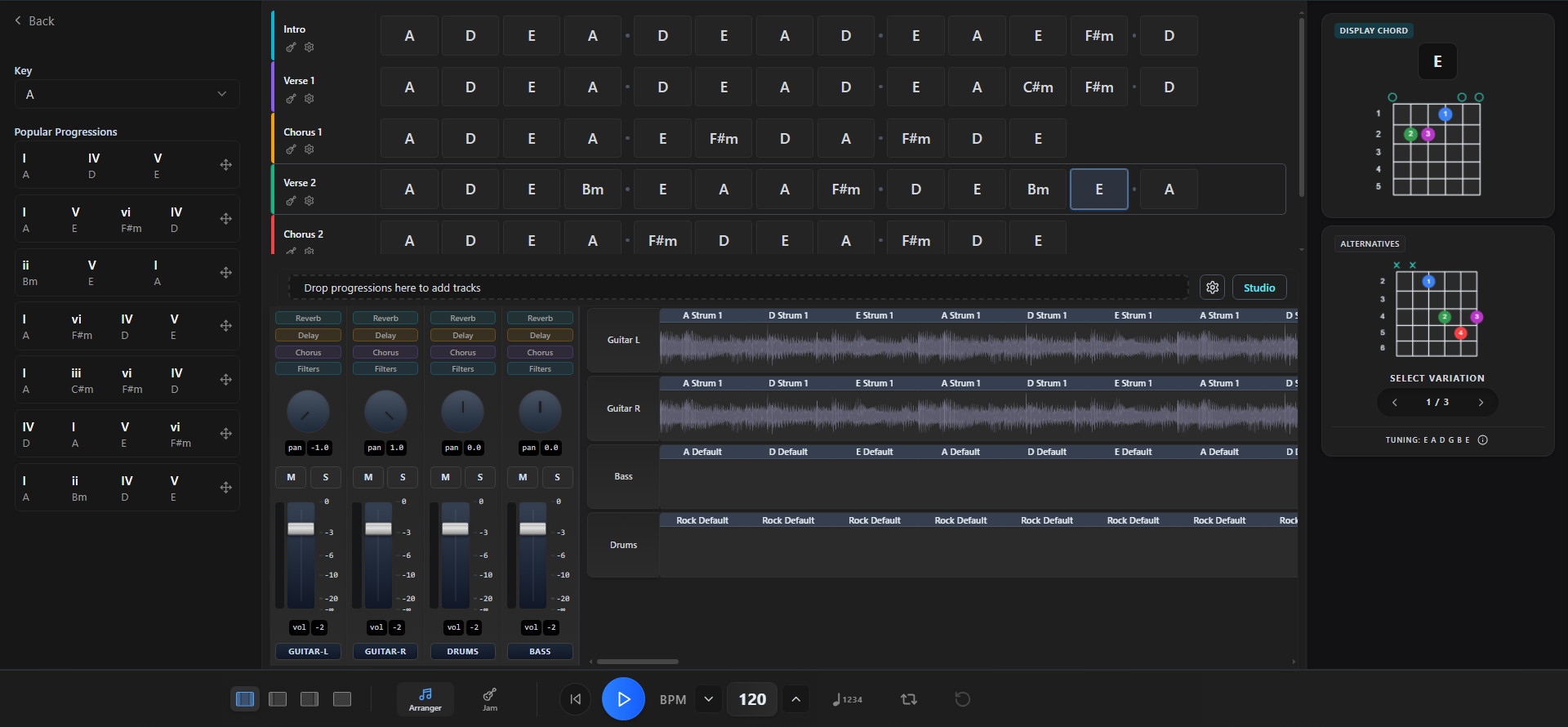Open the settings gear under Verse 2
The image size is (1568, 727).
coord(310,201)
